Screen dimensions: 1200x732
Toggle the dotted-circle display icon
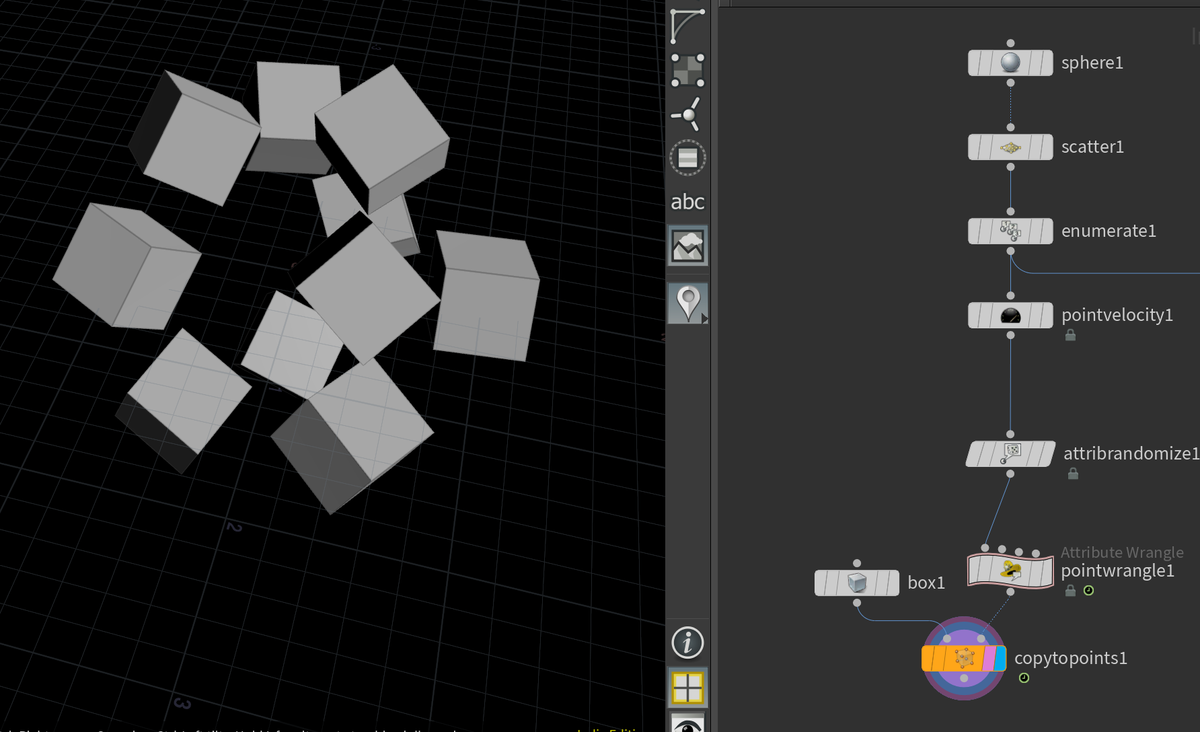[x=687, y=158]
